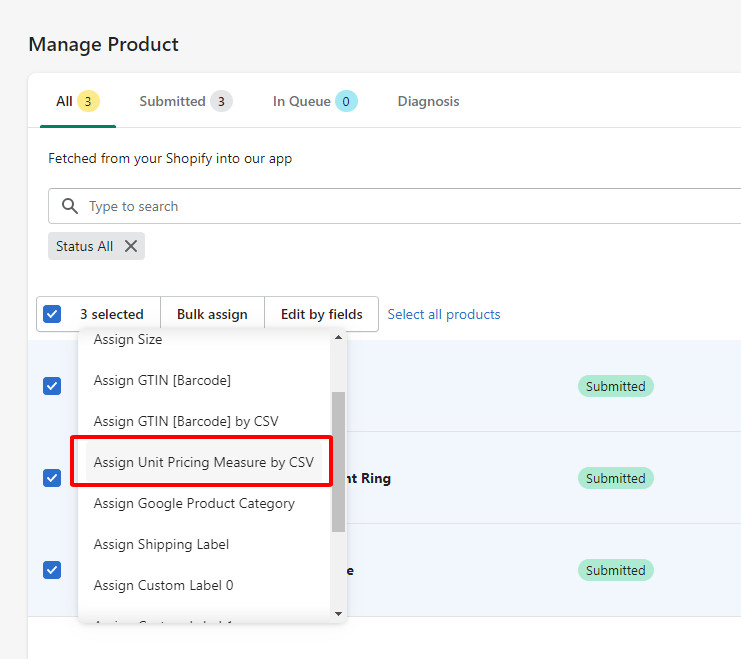Click the search magnifier icon

(70, 206)
